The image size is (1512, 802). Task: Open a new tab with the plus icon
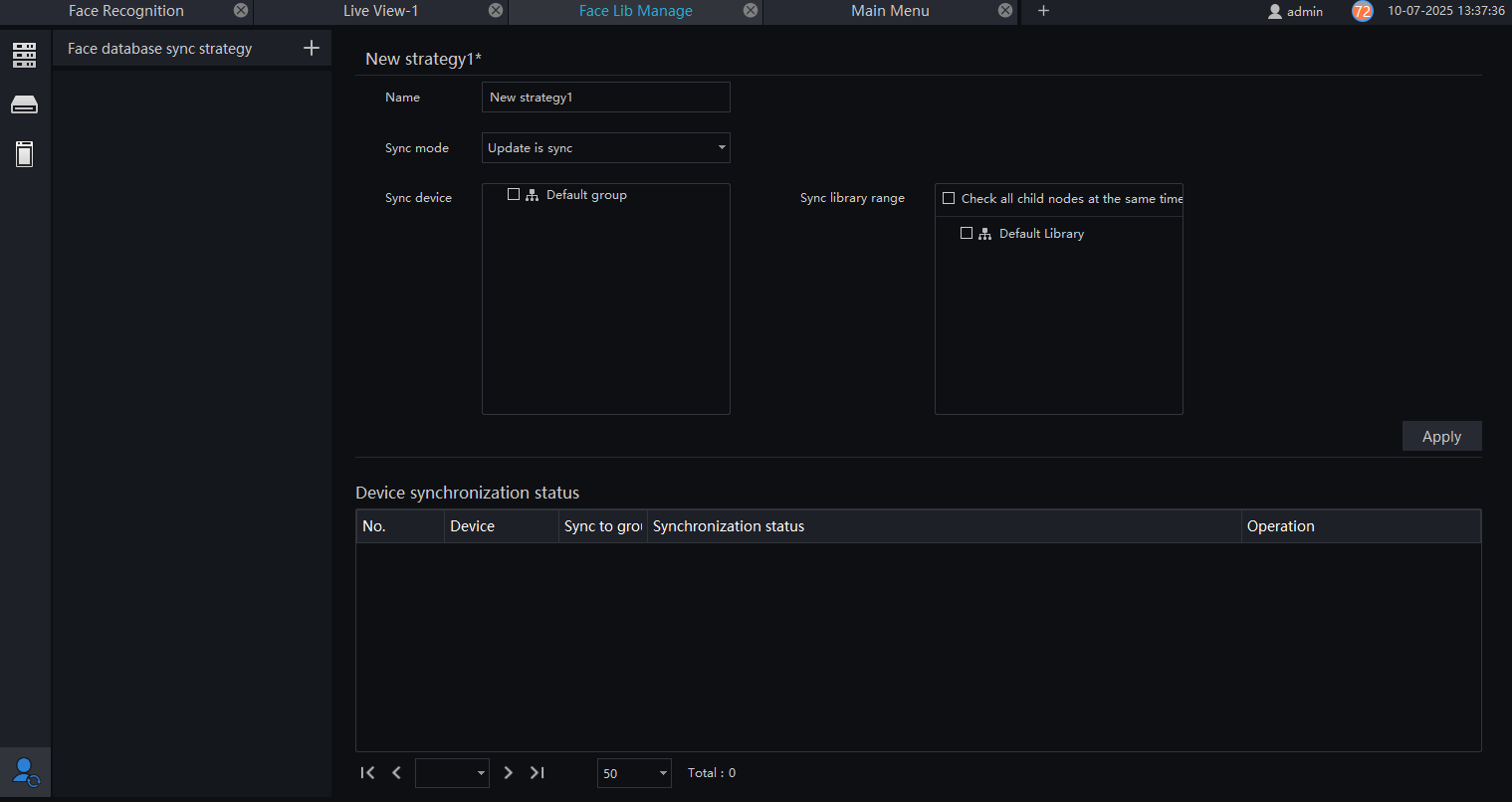1043,10
